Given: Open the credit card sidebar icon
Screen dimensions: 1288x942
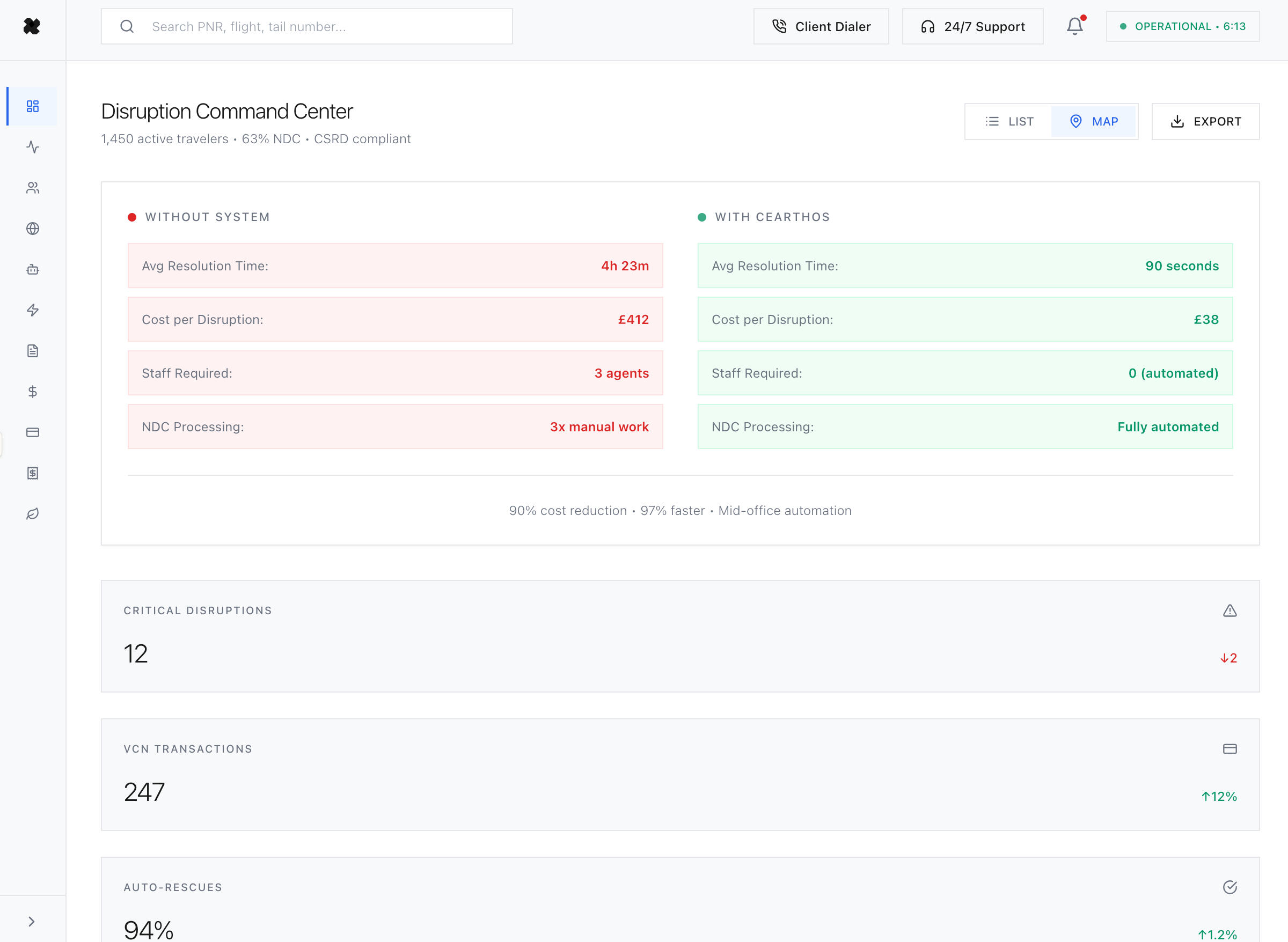Looking at the screenshot, I should tap(33, 432).
